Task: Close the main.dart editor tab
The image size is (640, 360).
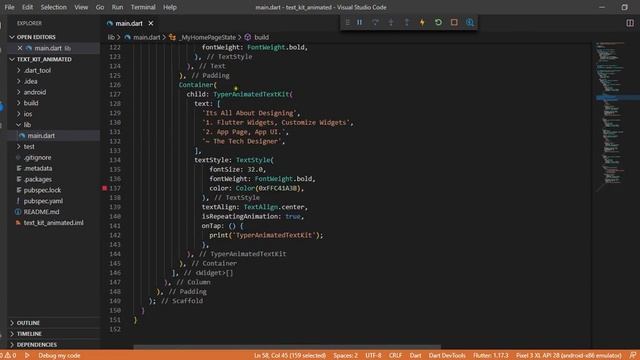Action: 151,24
